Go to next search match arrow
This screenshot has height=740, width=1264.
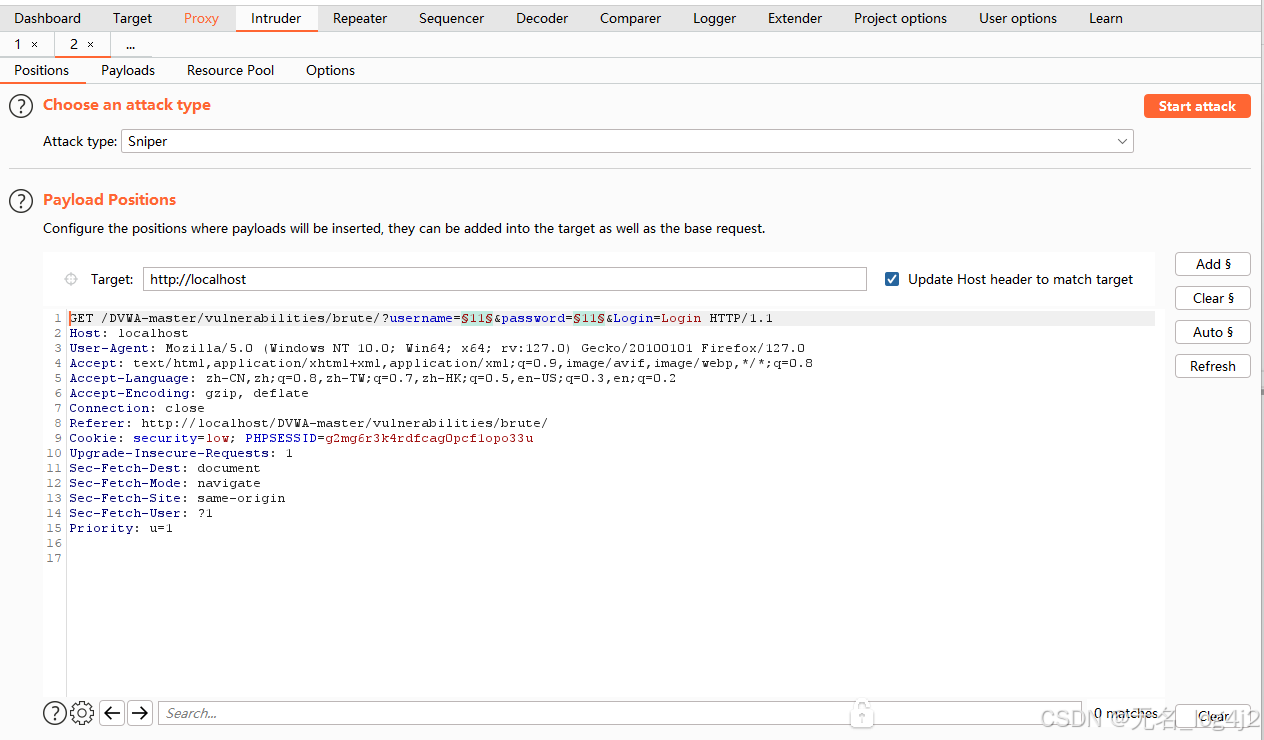[140, 713]
